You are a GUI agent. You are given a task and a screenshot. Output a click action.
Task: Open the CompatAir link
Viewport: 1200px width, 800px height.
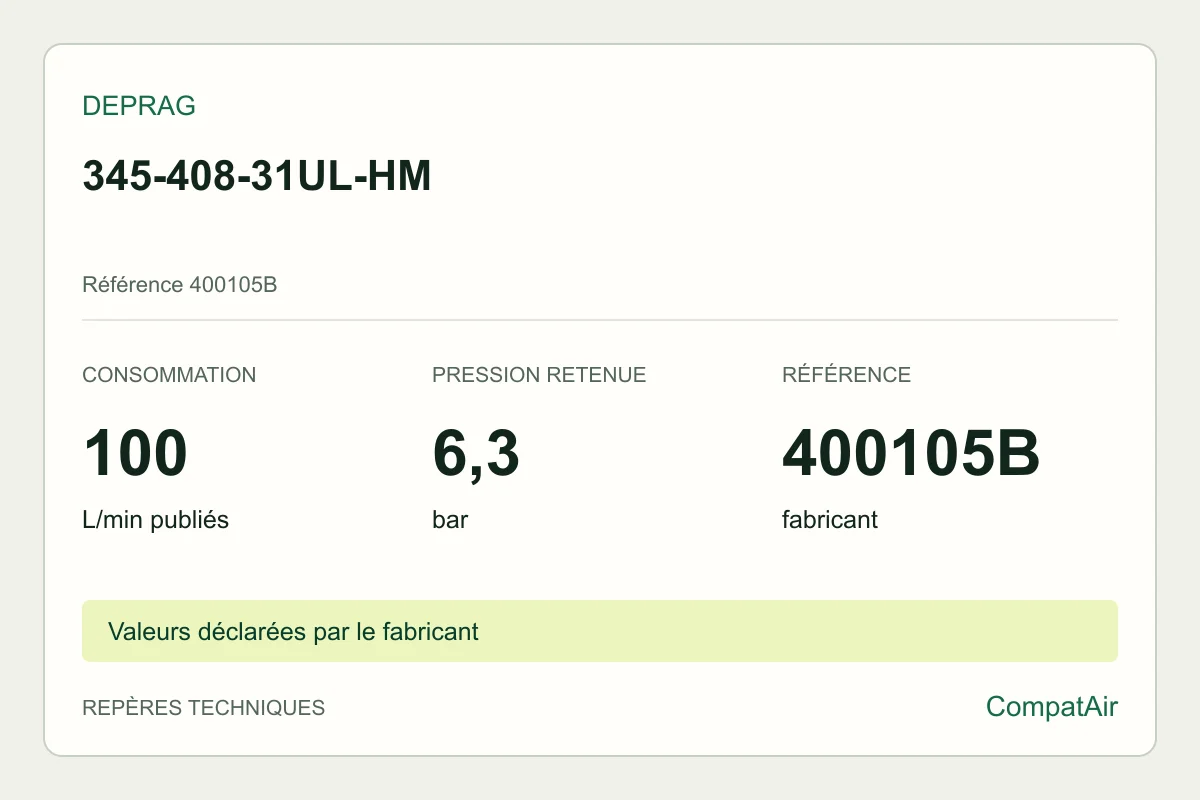tap(1052, 707)
